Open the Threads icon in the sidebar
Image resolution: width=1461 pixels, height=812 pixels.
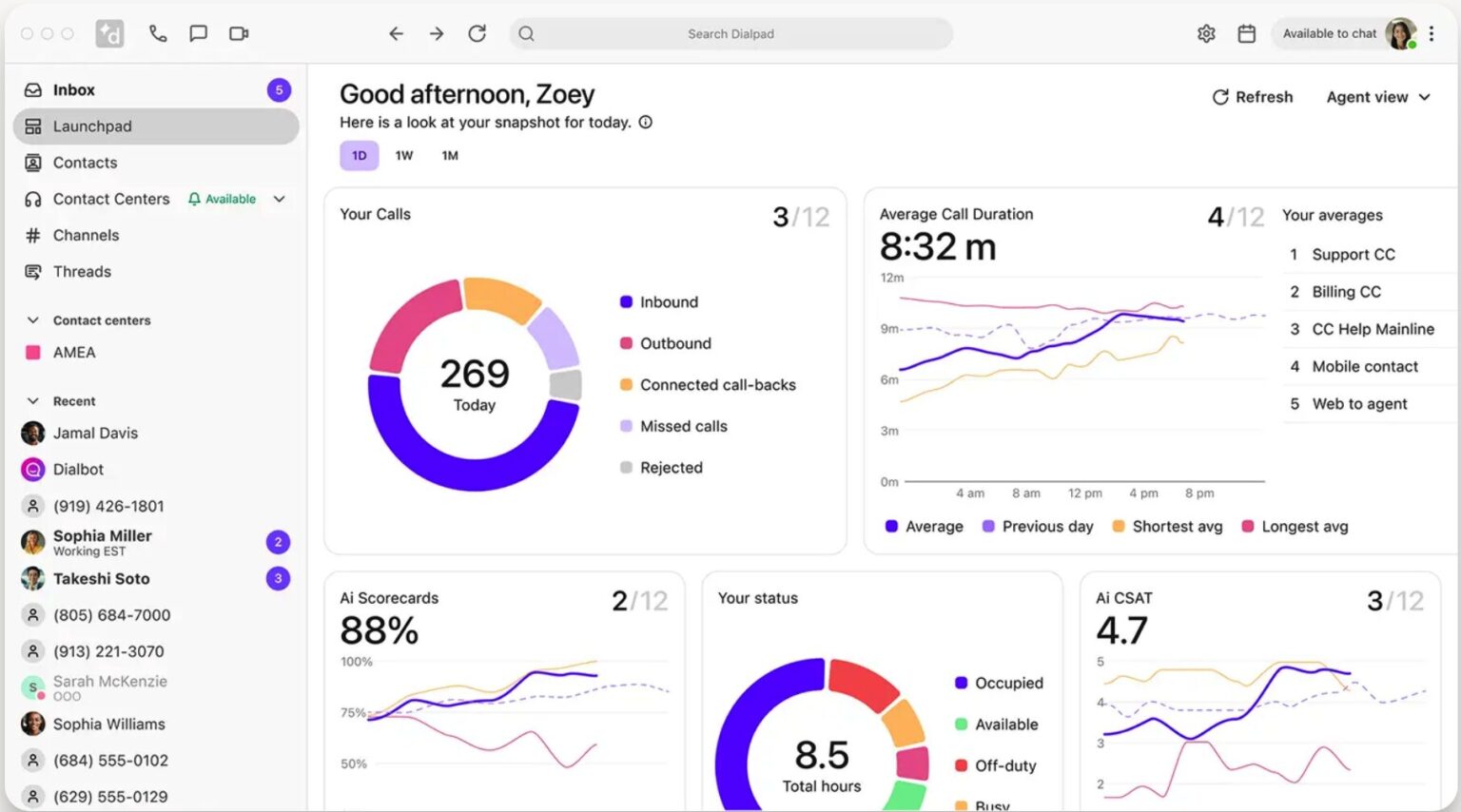click(32, 272)
